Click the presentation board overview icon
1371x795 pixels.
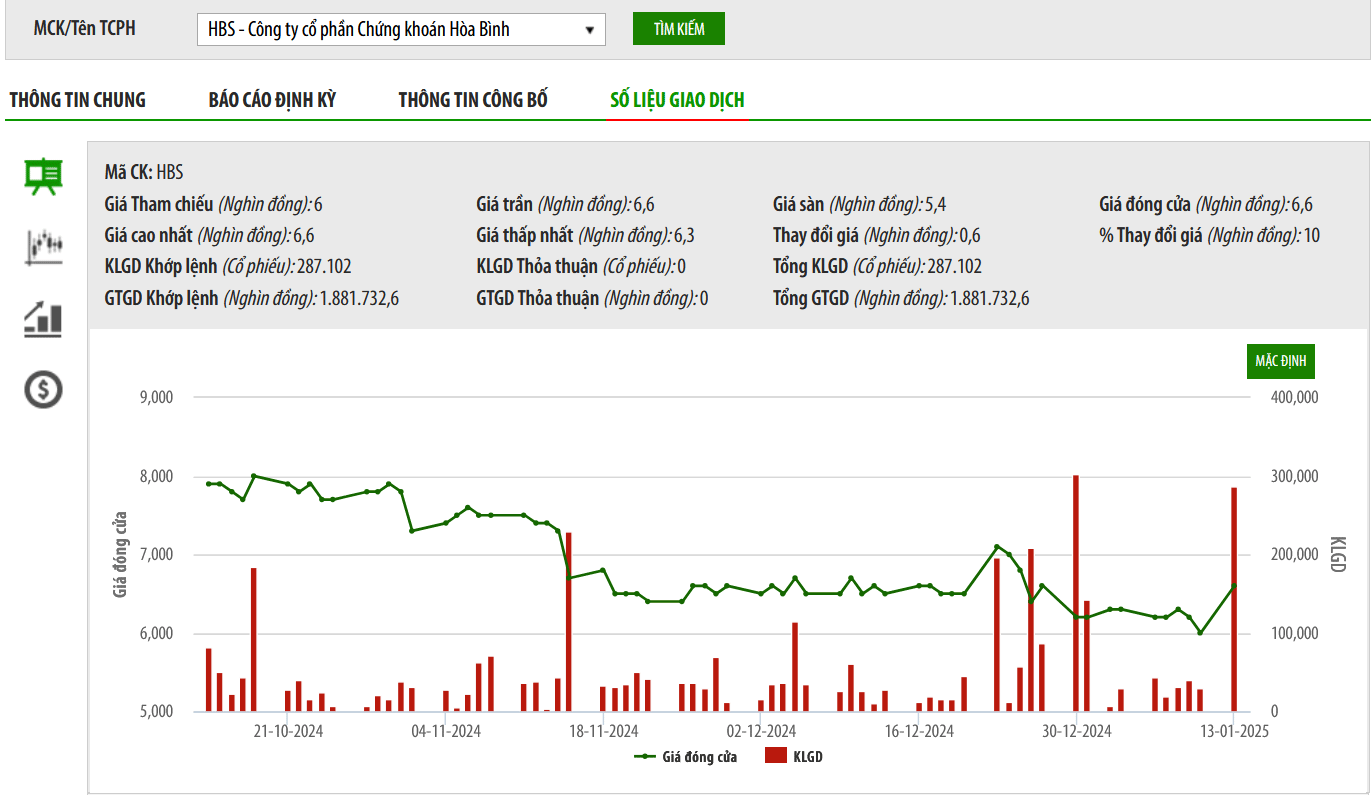pyautogui.click(x=43, y=177)
